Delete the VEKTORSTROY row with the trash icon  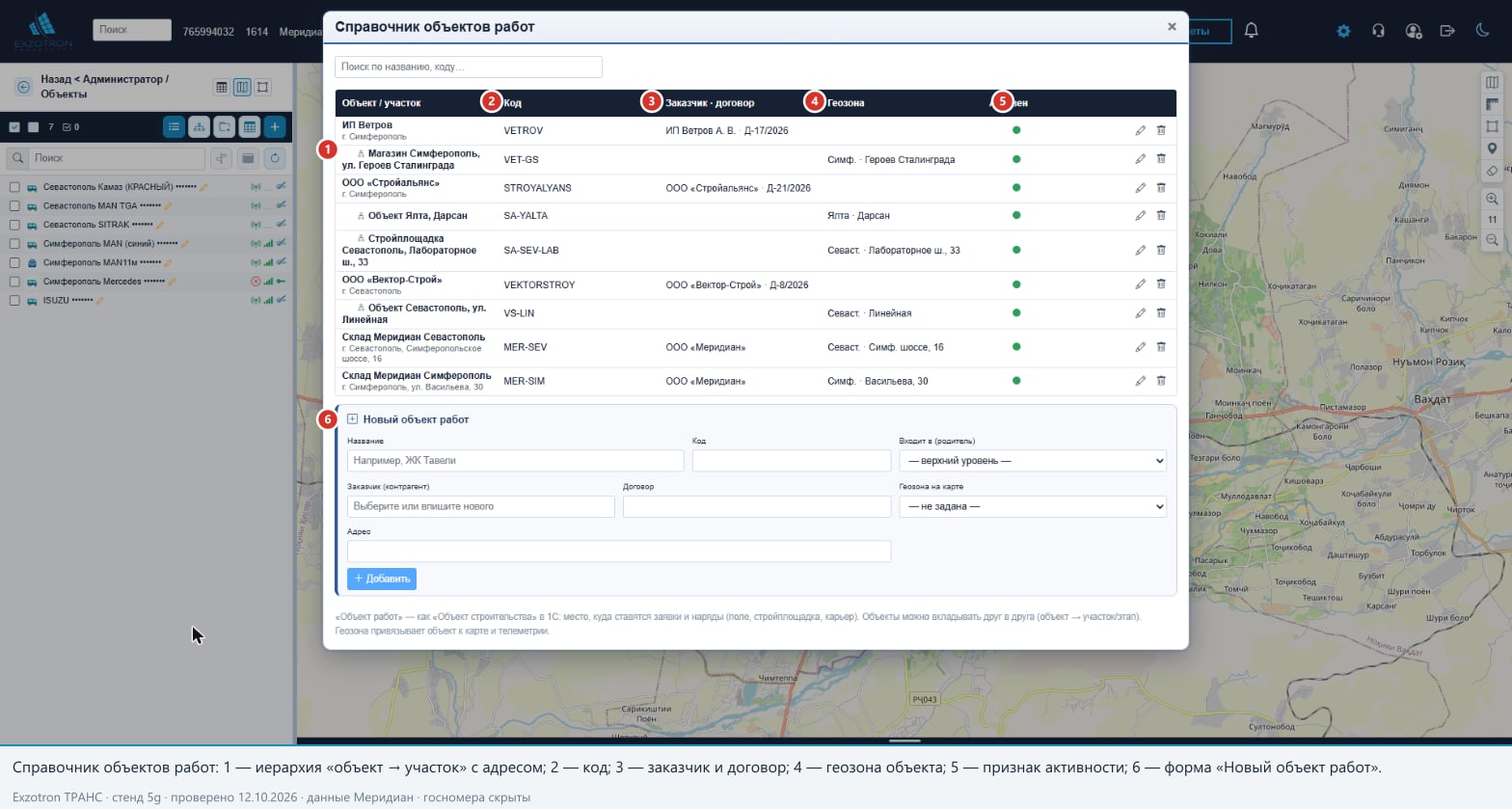coord(1161,284)
